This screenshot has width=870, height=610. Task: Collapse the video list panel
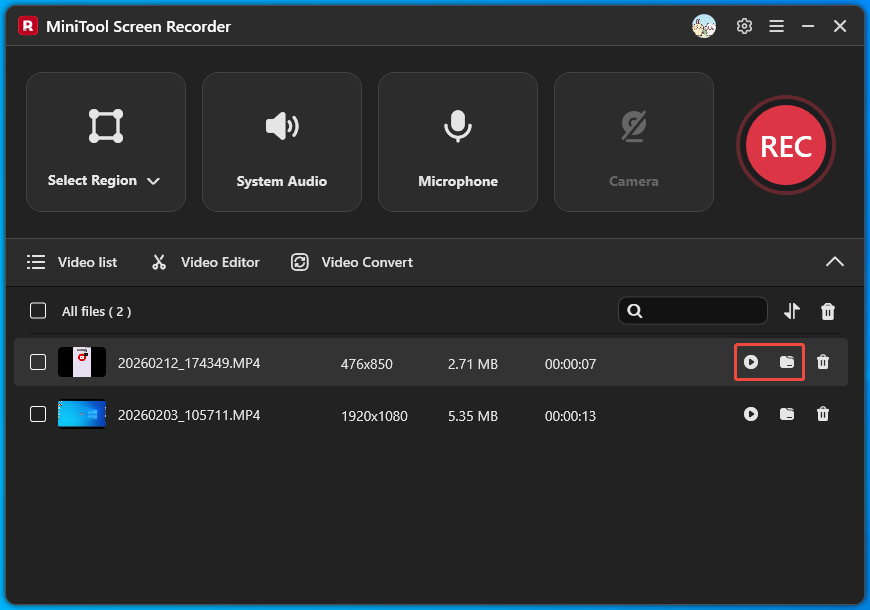[x=835, y=261]
